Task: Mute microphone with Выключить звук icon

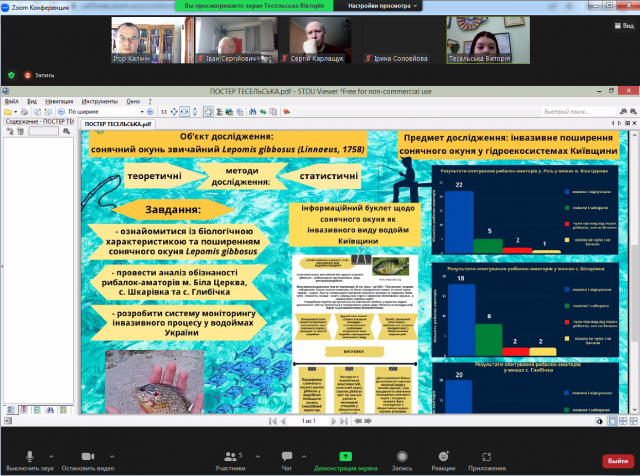Action: click(30, 454)
